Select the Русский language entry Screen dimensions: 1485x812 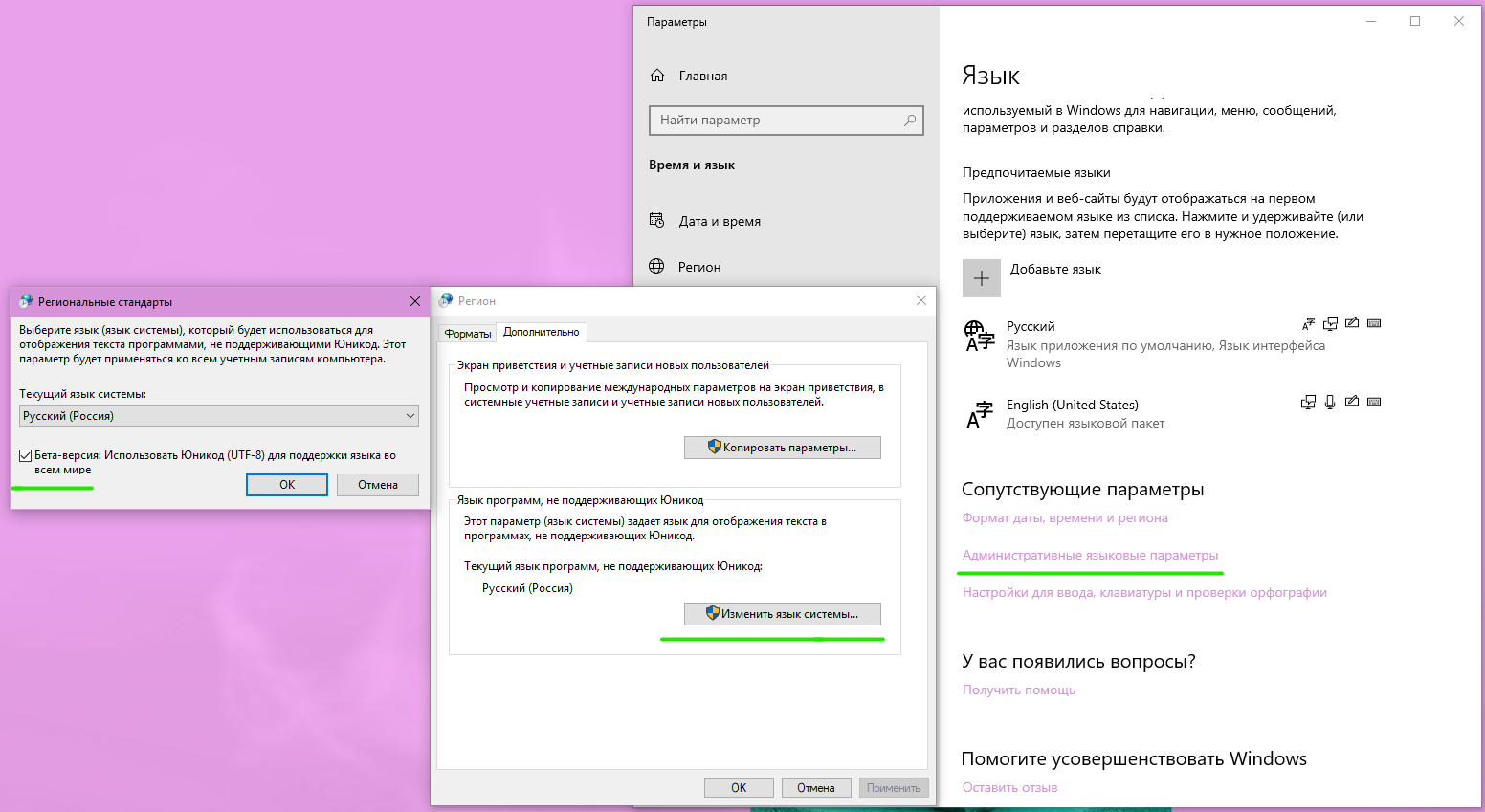click(x=1172, y=344)
